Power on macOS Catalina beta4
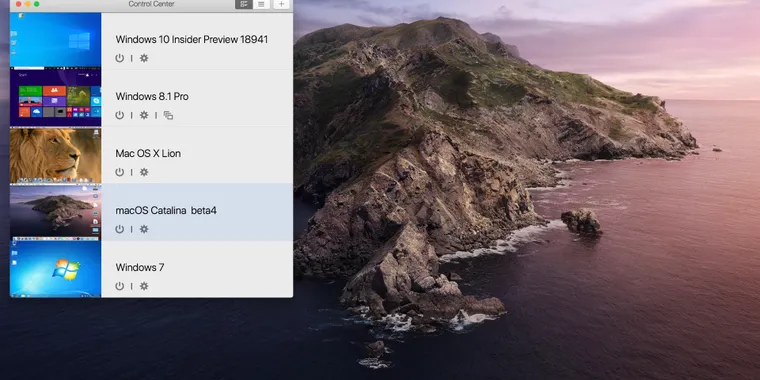The height and width of the screenshot is (380, 760). [x=119, y=229]
